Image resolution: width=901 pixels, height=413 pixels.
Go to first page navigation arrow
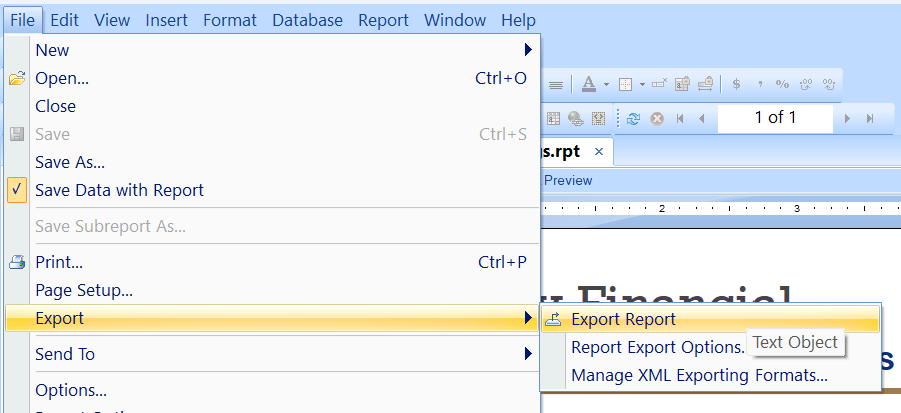(x=680, y=118)
